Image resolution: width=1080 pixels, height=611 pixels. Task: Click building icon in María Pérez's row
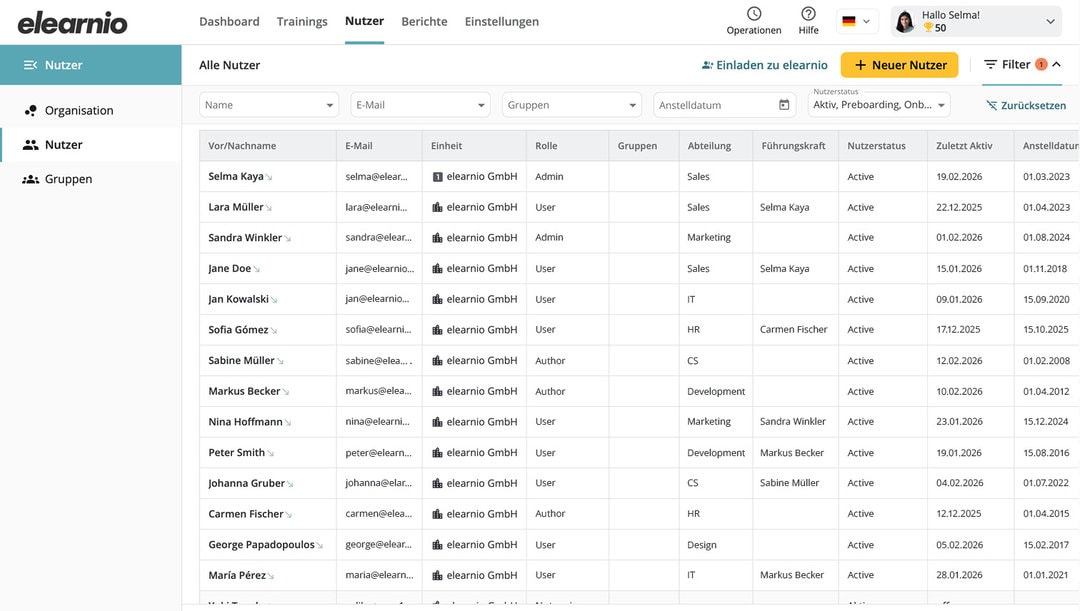(x=437, y=575)
